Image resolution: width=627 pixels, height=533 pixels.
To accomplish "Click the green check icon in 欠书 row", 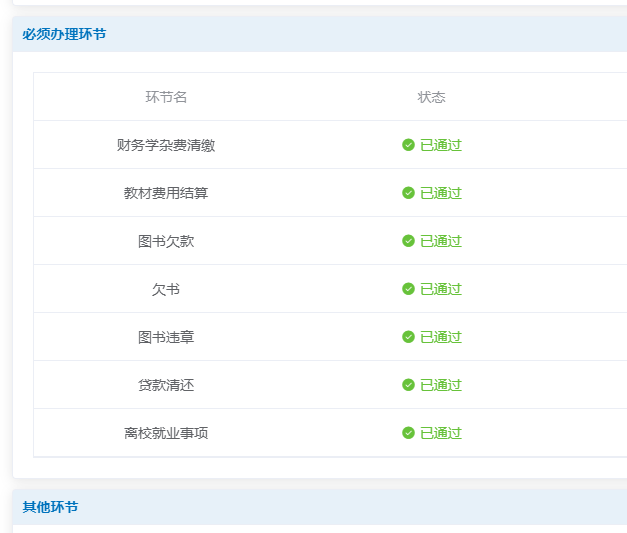I will (x=408, y=289).
